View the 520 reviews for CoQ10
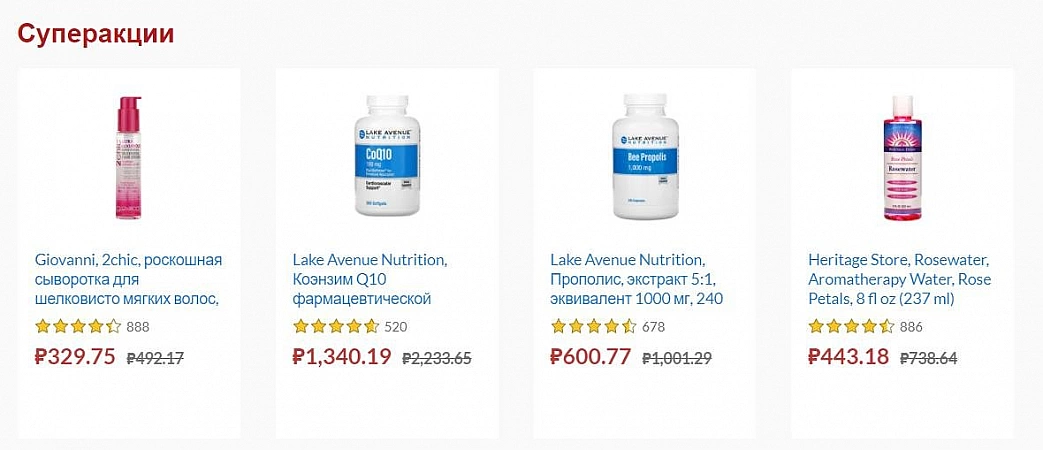 [x=396, y=327]
